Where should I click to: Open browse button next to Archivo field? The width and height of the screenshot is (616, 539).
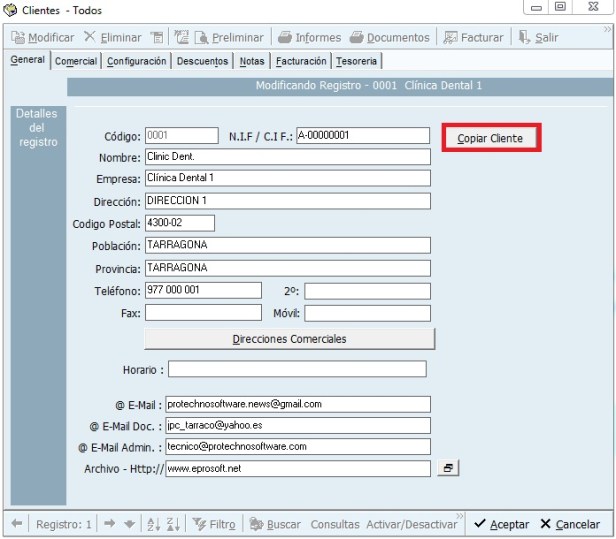pyautogui.click(x=448, y=468)
